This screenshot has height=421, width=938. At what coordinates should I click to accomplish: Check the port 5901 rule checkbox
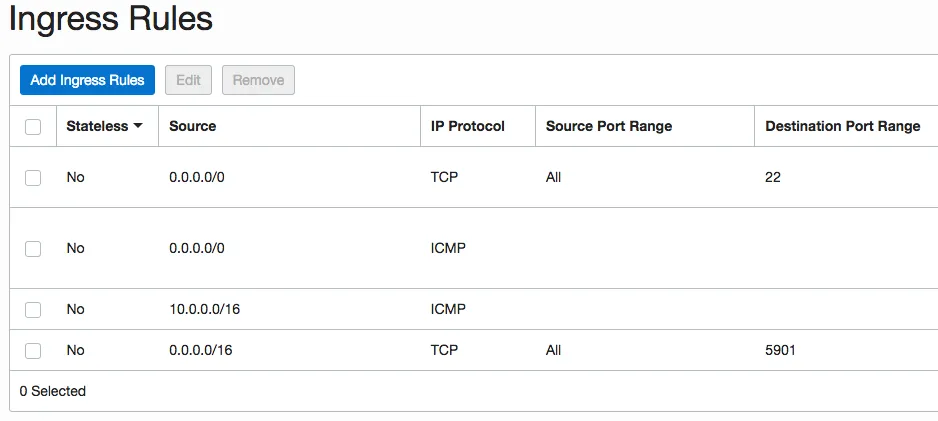[x=33, y=350]
